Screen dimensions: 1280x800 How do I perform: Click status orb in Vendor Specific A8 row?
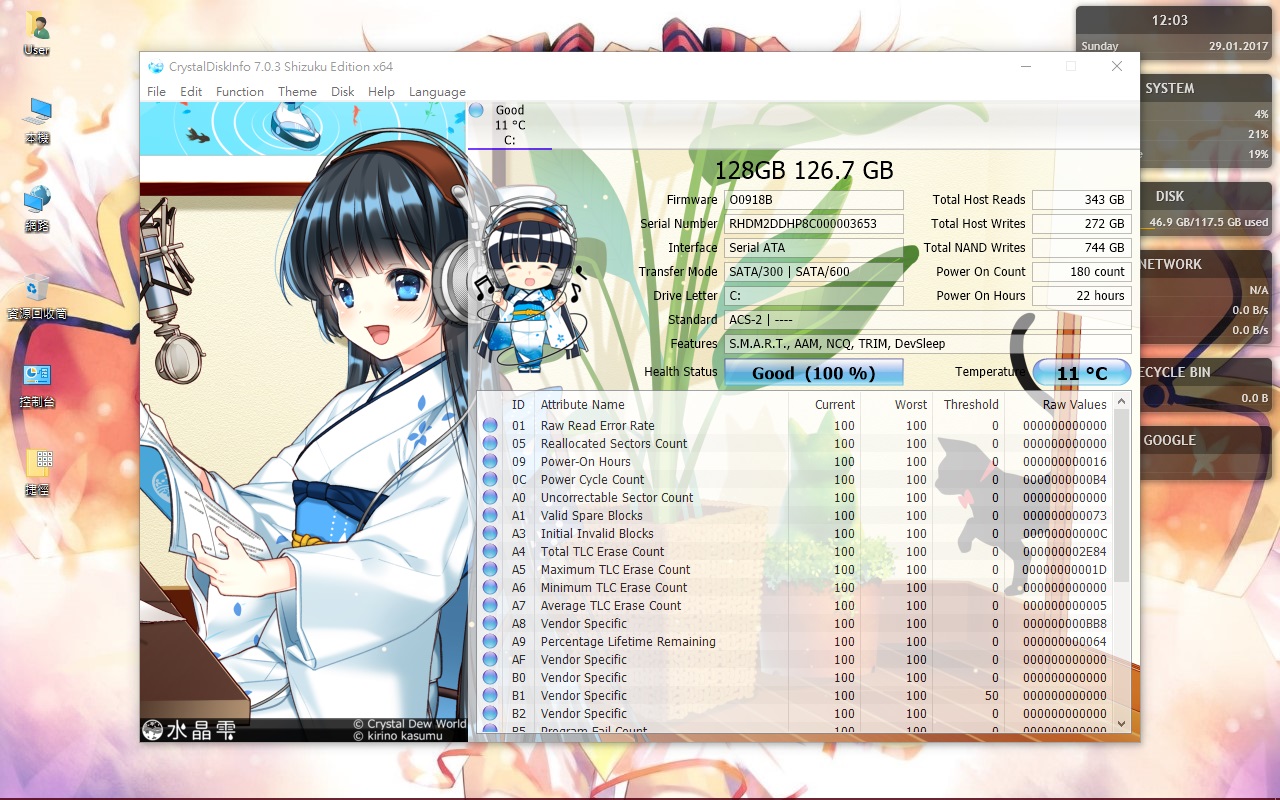pyautogui.click(x=490, y=624)
